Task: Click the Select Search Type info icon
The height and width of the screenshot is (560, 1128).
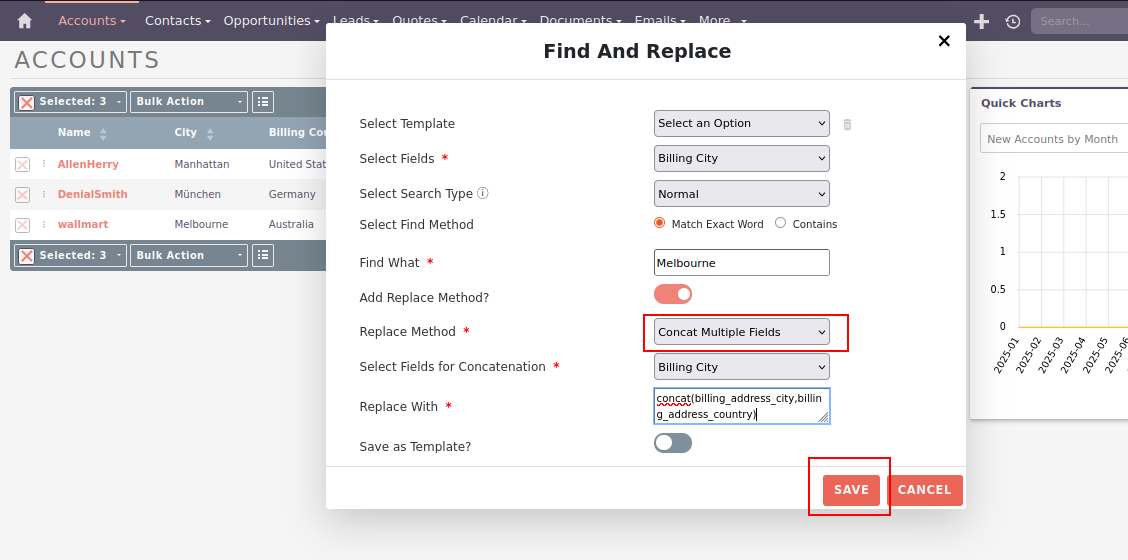Action: (x=483, y=193)
